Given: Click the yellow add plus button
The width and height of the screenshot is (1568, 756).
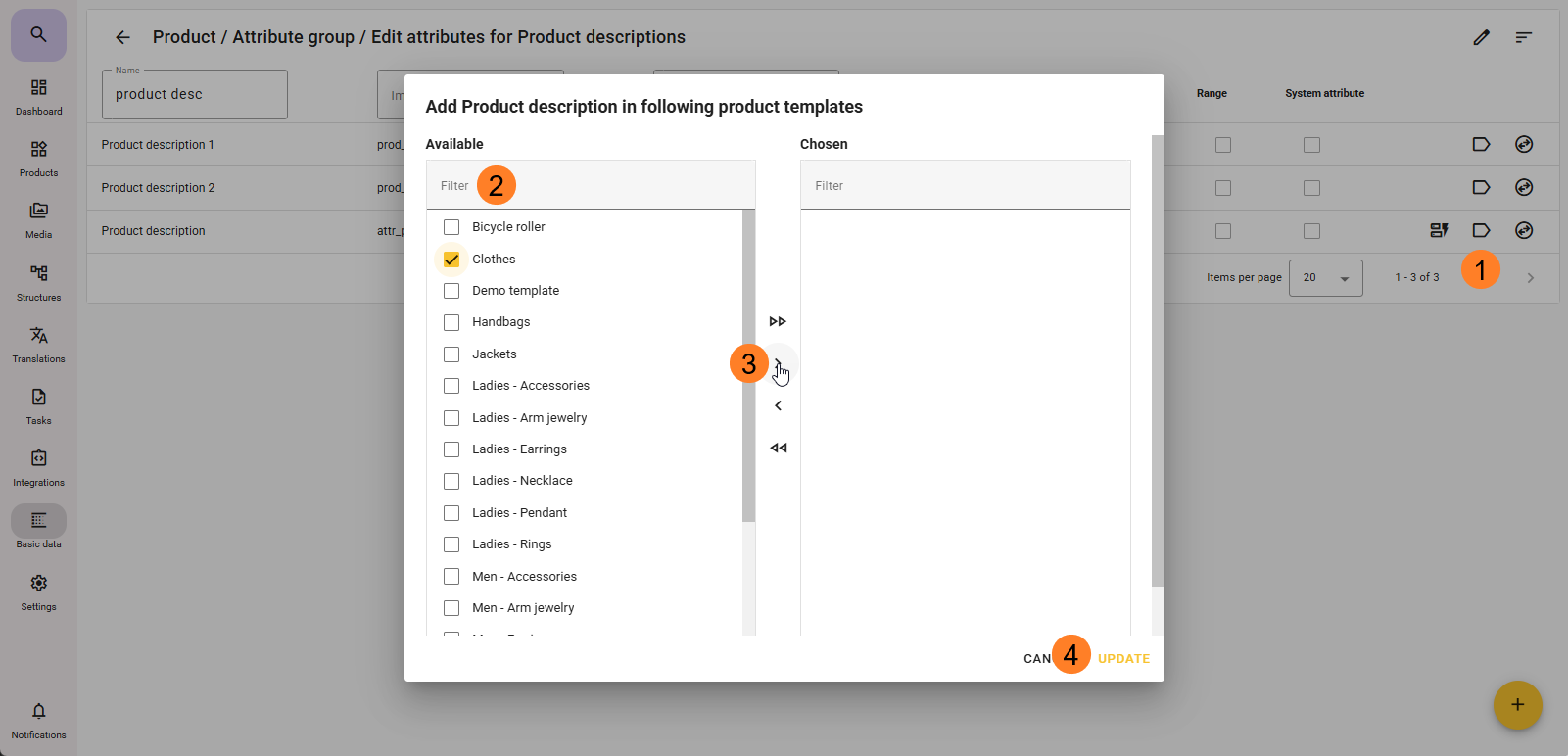Looking at the screenshot, I should pyautogui.click(x=1517, y=705).
